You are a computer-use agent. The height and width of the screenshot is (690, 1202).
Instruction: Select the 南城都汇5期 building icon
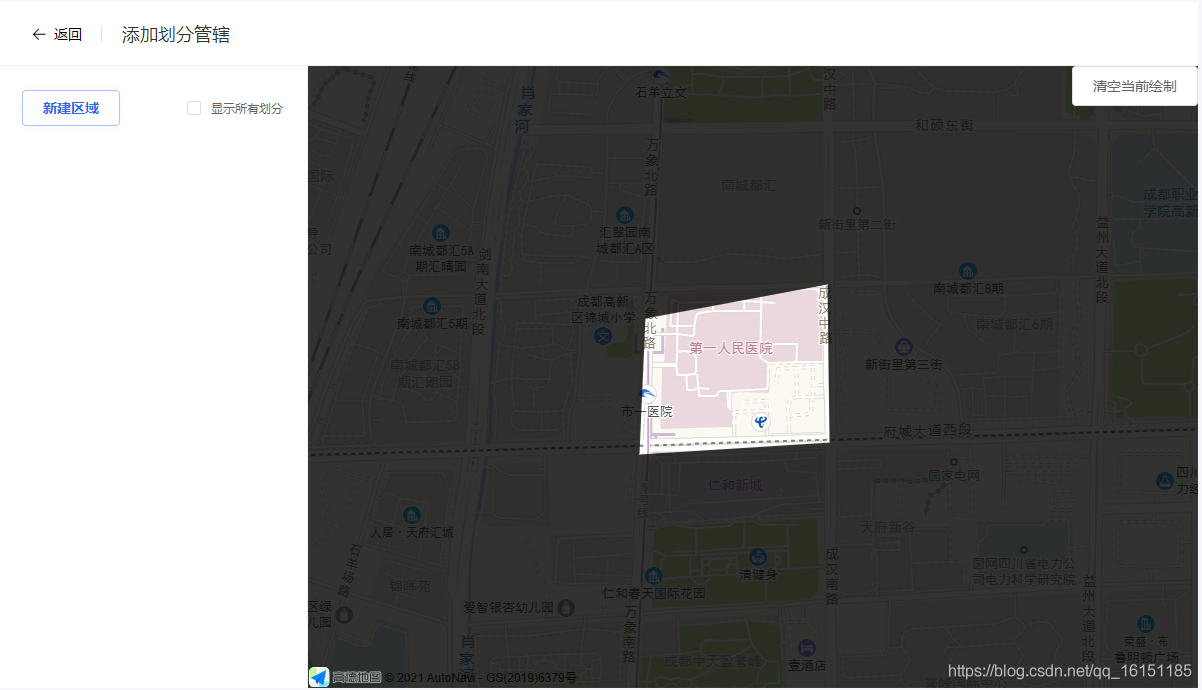click(x=432, y=305)
